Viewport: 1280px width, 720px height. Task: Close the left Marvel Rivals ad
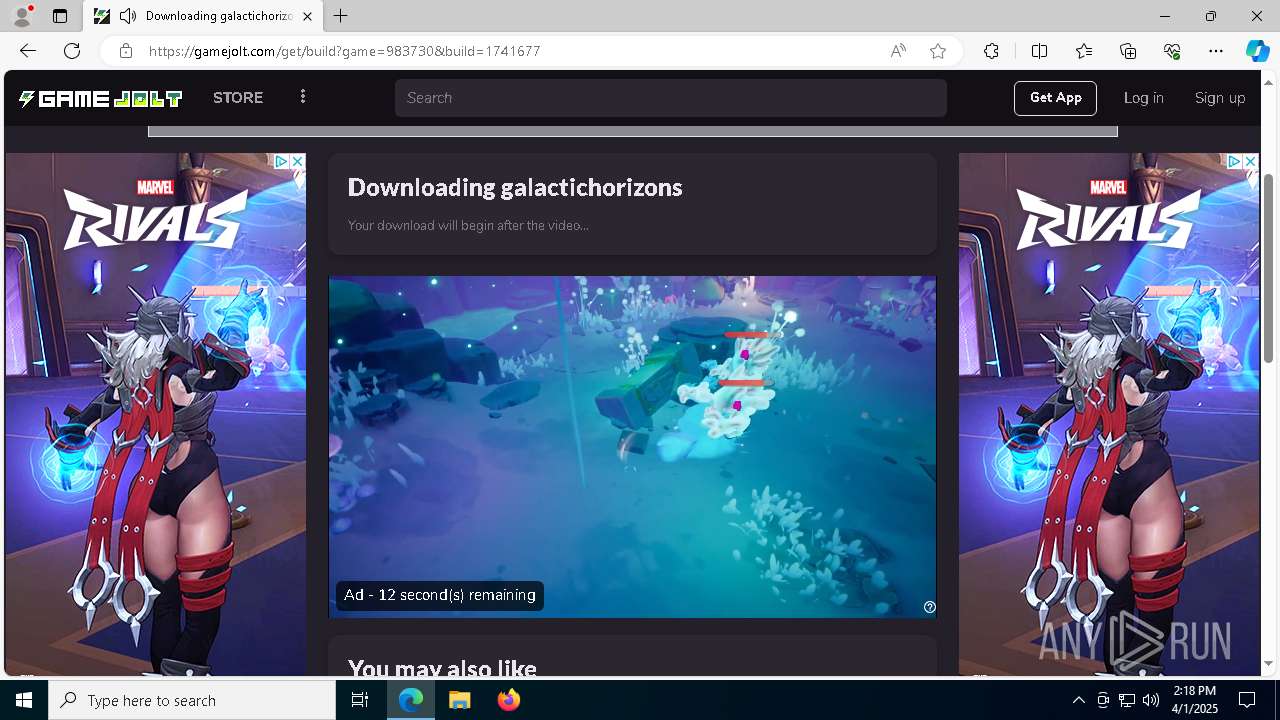click(297, 161)
